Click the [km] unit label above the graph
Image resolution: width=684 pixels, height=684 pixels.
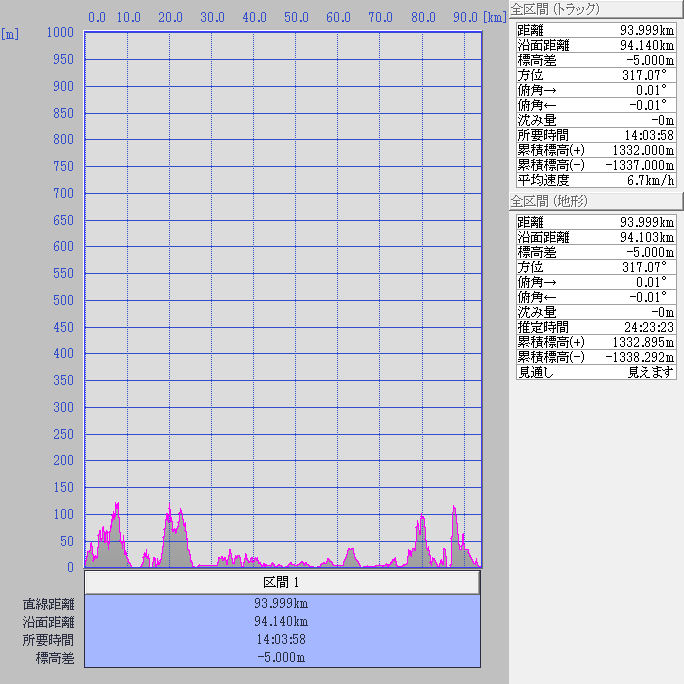click(x=493, y=17)
